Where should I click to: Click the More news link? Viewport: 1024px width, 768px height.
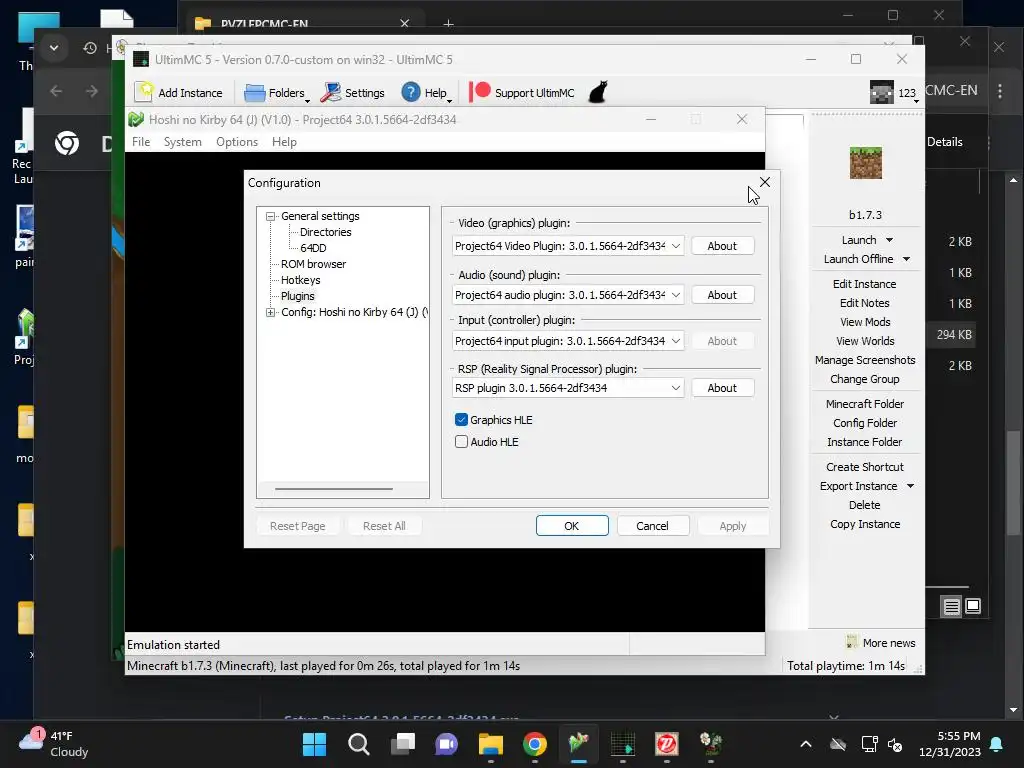tap(889, 643)
